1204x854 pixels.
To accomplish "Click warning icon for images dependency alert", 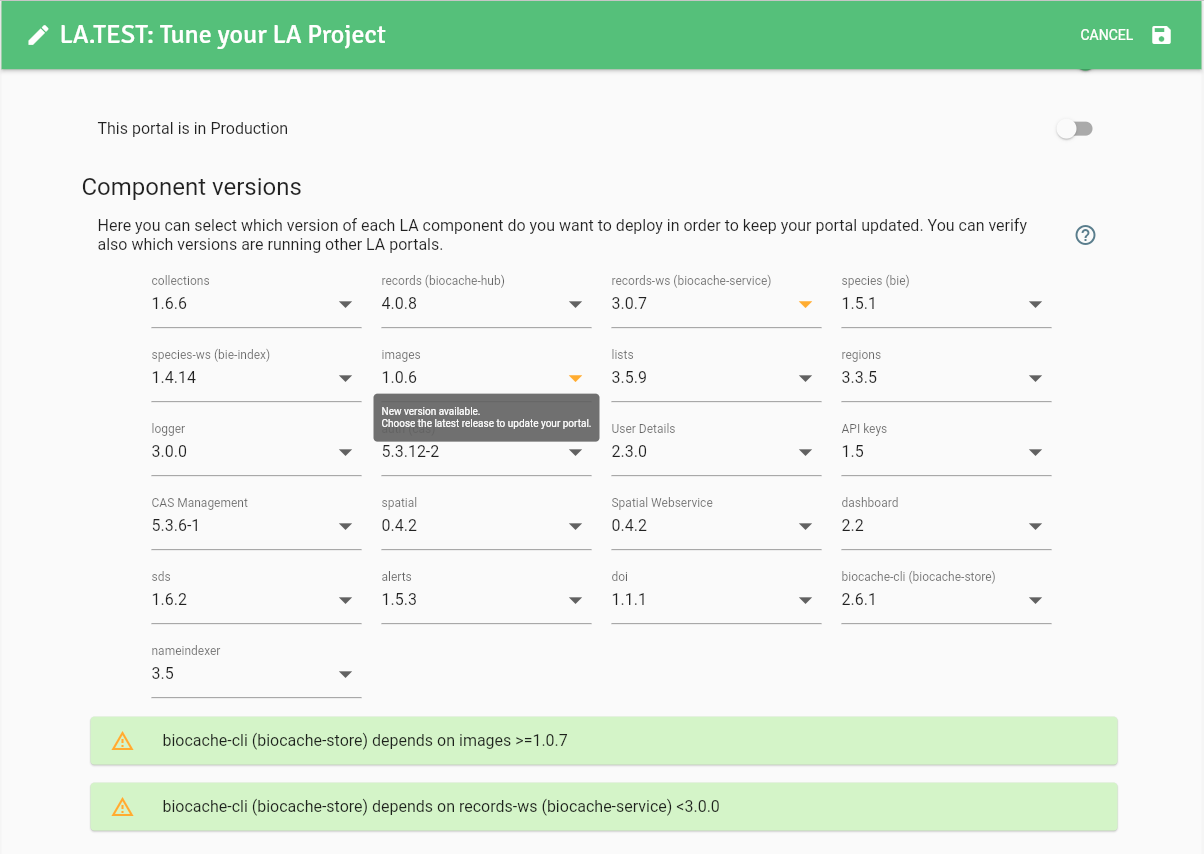I will (122, 741).
